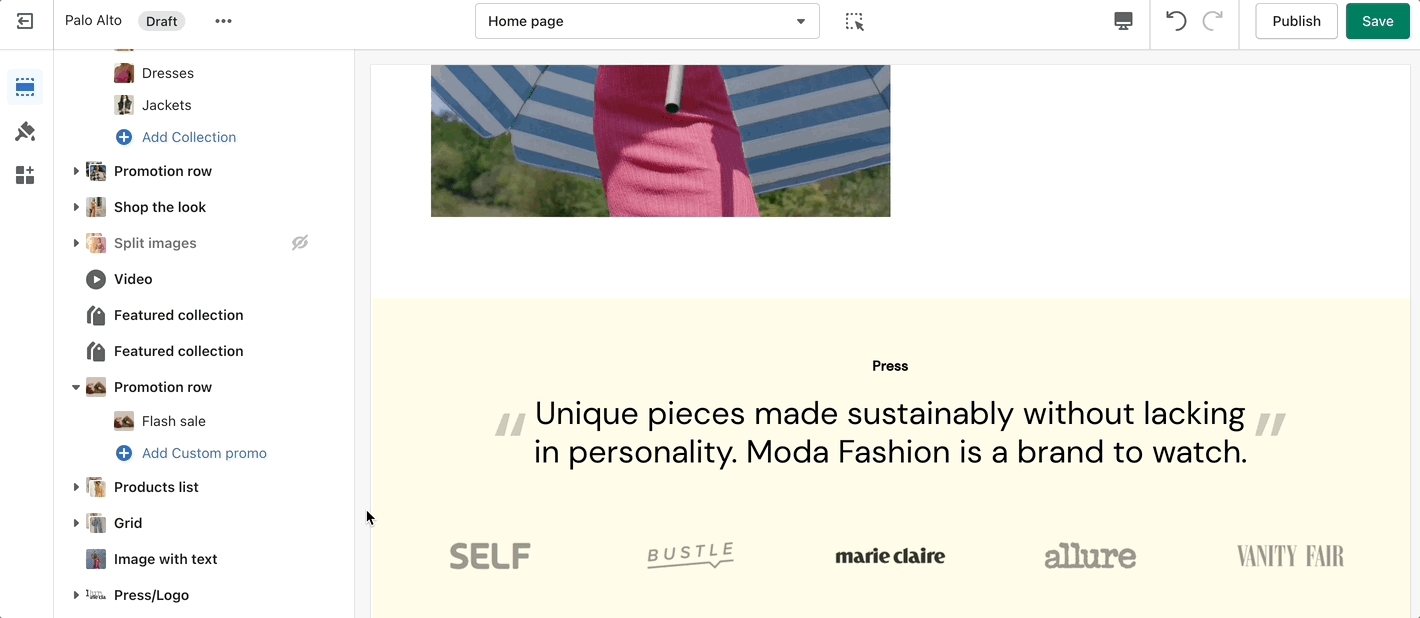Screen dimensions: 1420x618
Task: Open the Sections panel icon
Action: coord(25,87)
